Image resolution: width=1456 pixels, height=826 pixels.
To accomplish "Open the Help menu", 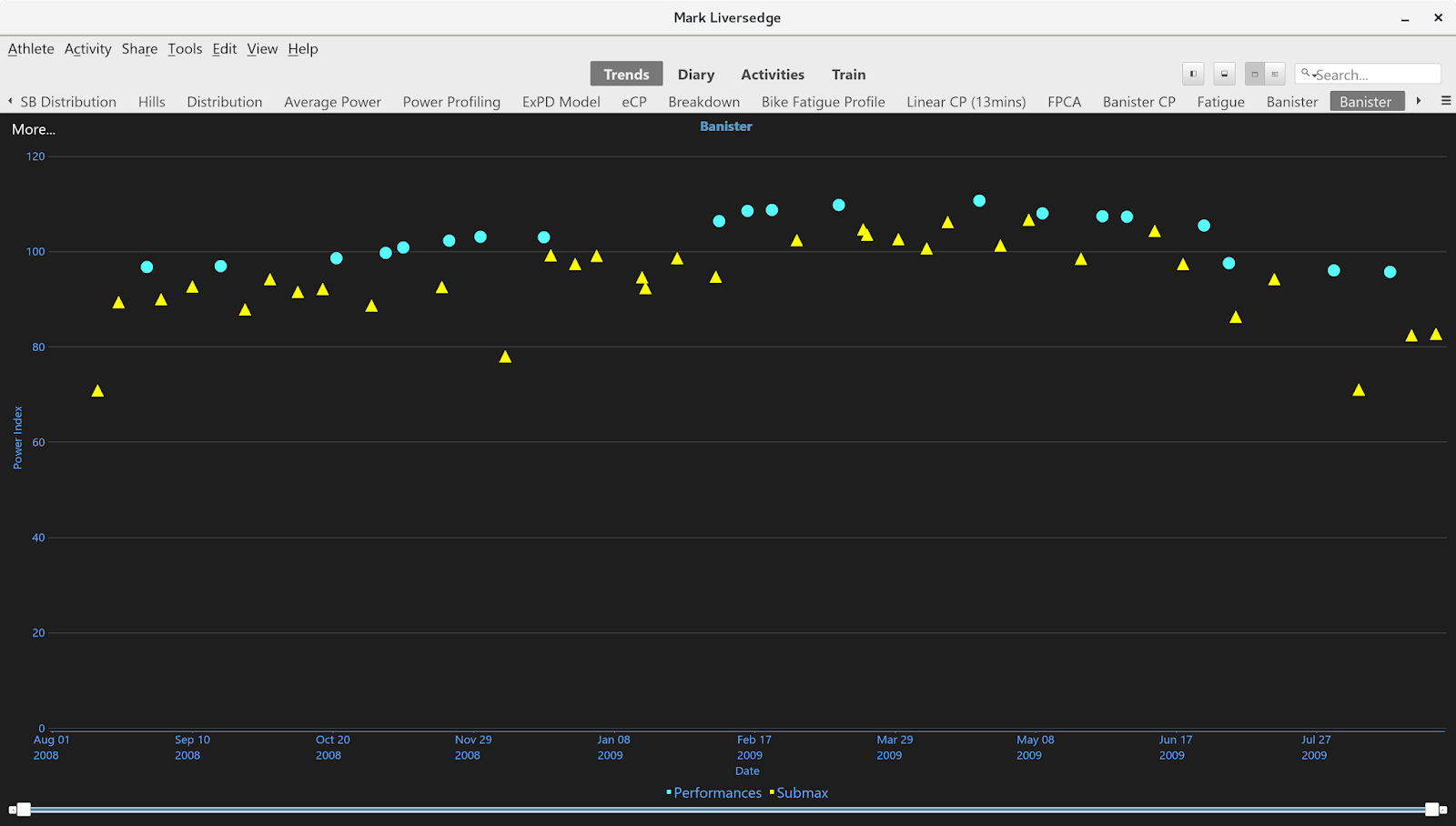I will pos(303,49).
